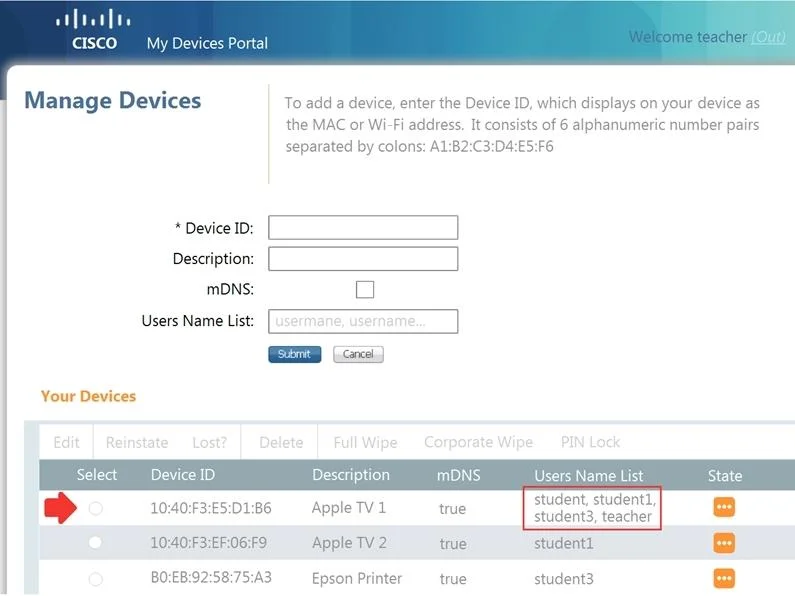This screenshot has width=795, height=596.
Task: Click mDNS value true for Apple TV 1
Action: pyautogui.click(x=452, y=508)
